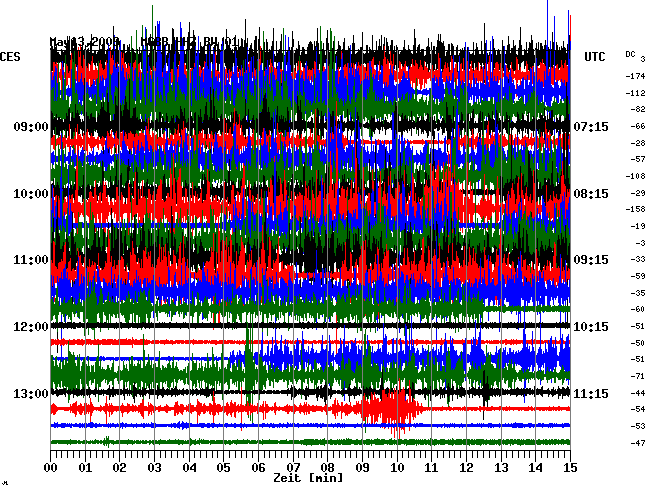Click the 06 minute axis tick label
650x494 pixels.
click(x=258, y=468)
